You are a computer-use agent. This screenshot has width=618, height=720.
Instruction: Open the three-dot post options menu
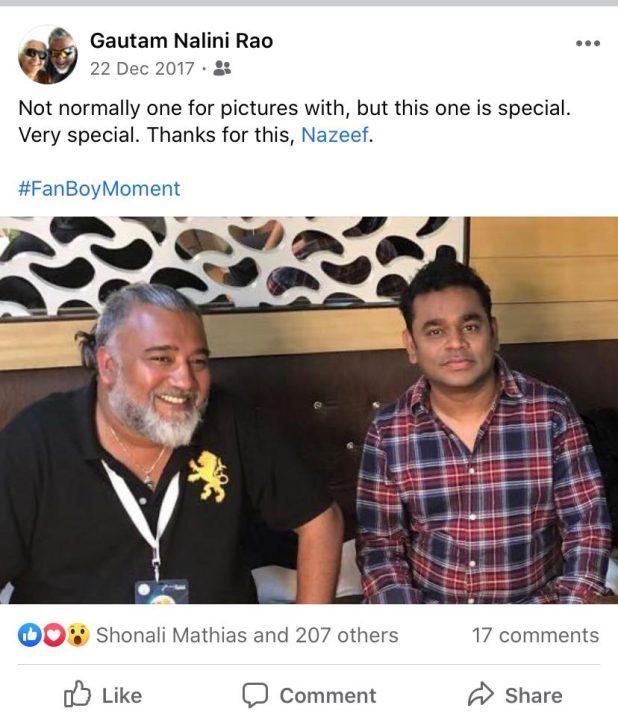588,44
